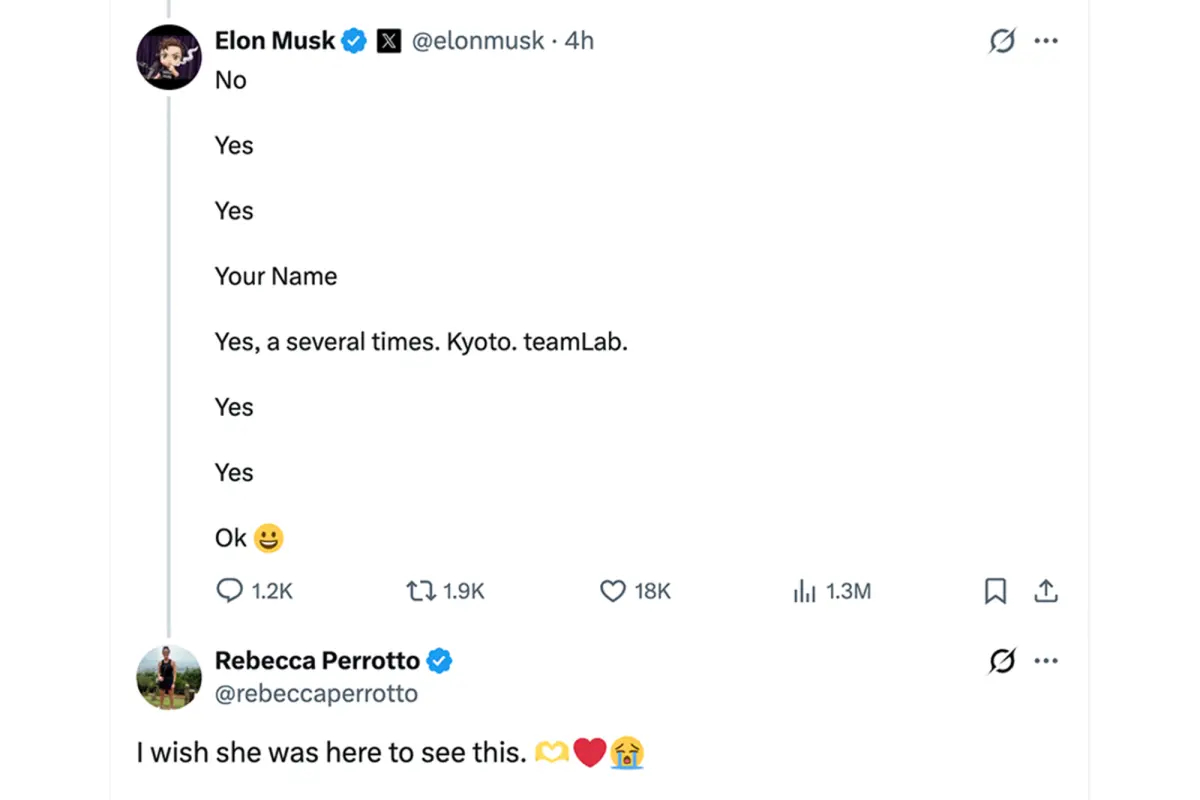The width and height of the screenshot is (1200, 800).
Task: Click the 4h timestamp on the tweet
Action: pyautogui.click(x=579, y=41)
